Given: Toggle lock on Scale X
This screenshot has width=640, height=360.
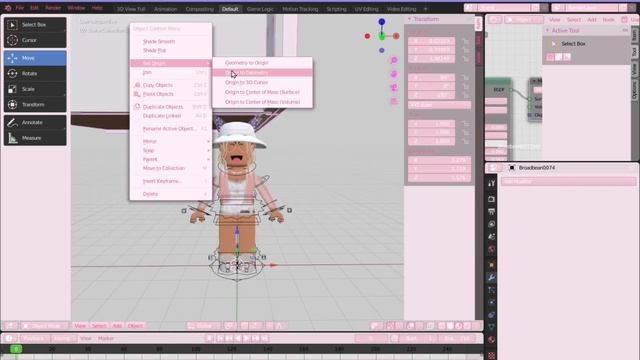Looking at the screenshot, I should pos(465,124).
